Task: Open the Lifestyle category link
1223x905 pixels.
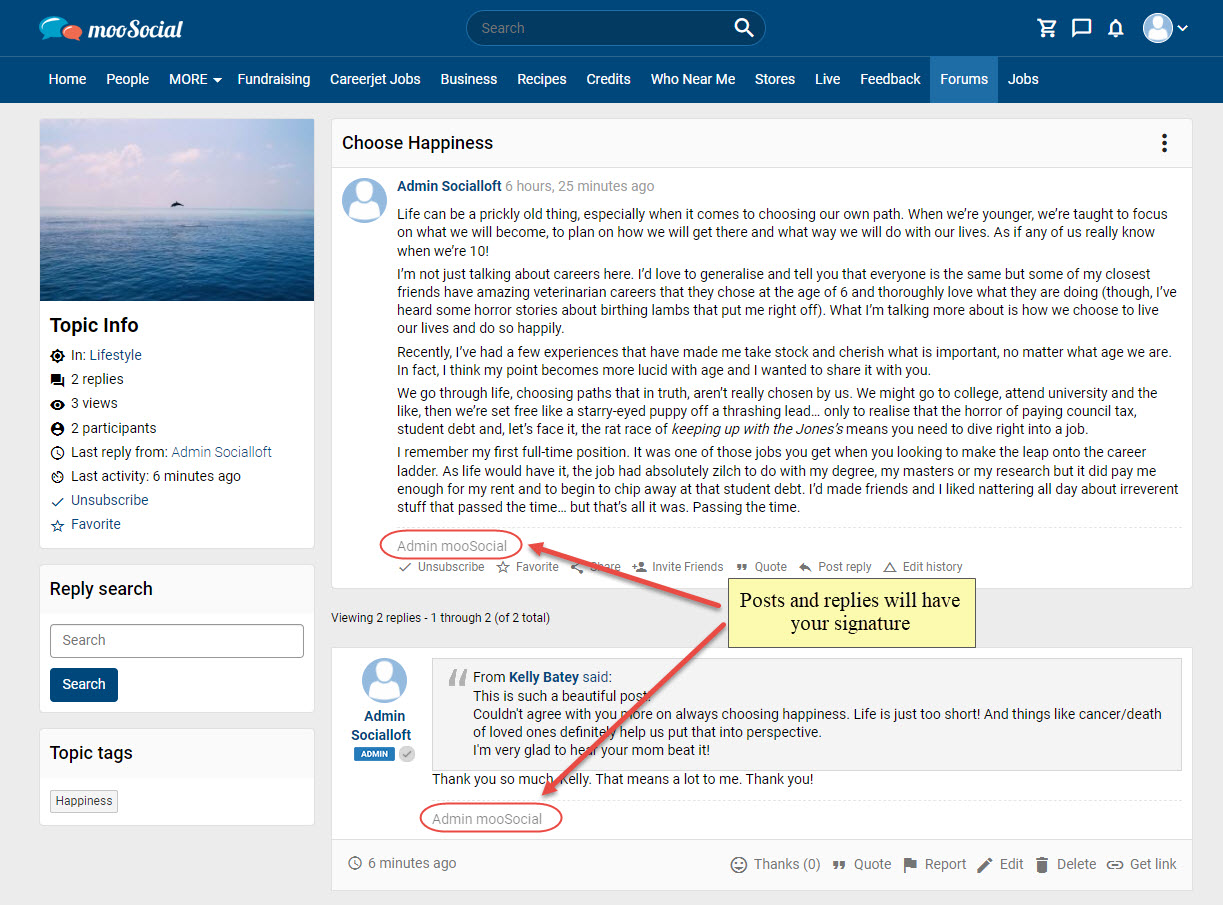Action: coord(116,355)
